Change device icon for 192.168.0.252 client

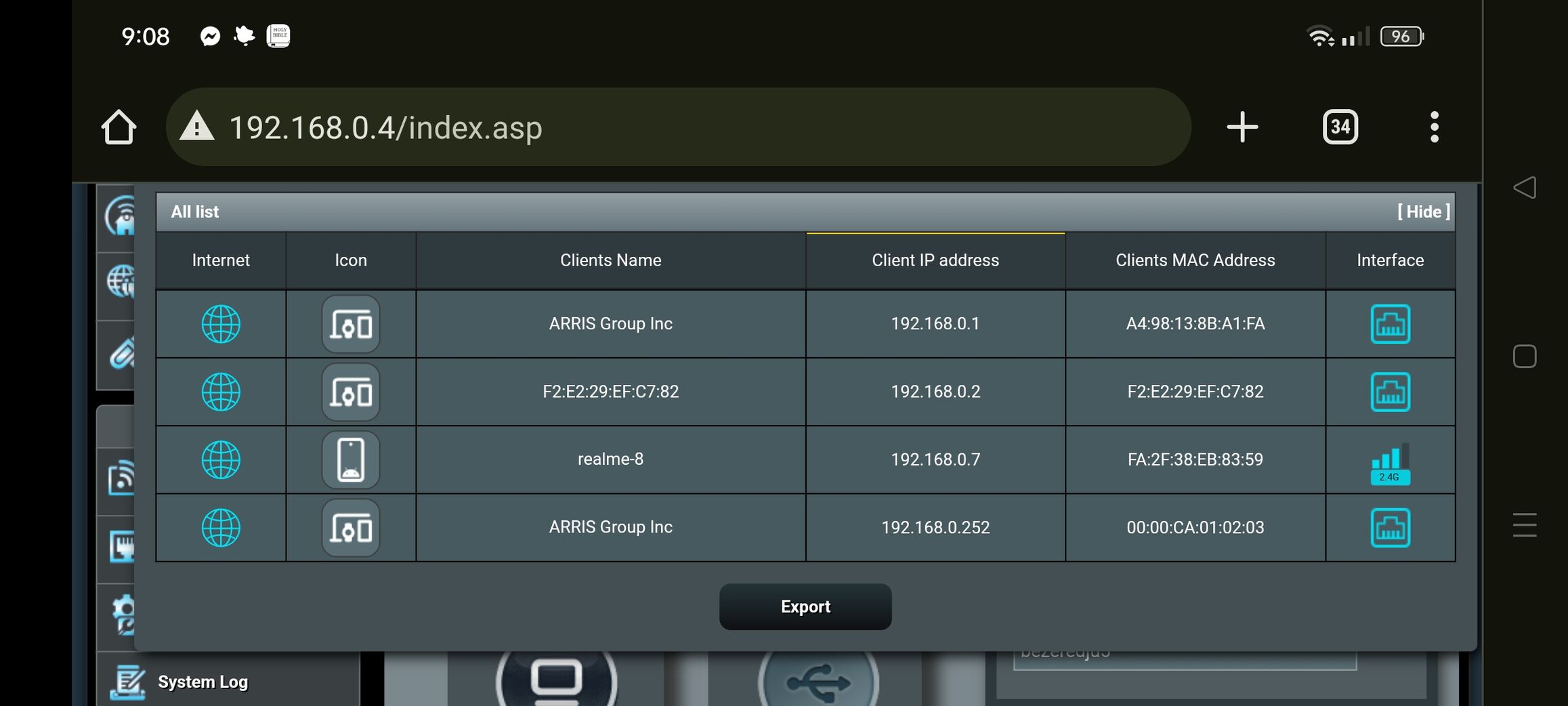351,527
